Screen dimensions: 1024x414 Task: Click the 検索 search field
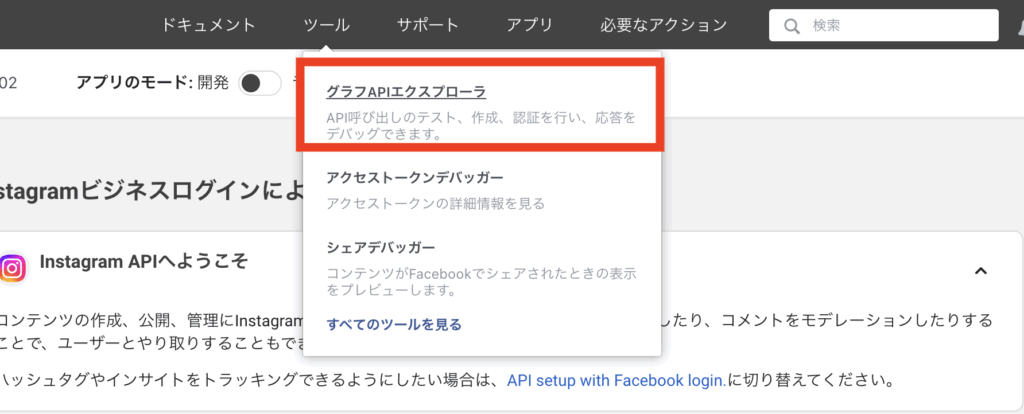[x=884, y=25]
